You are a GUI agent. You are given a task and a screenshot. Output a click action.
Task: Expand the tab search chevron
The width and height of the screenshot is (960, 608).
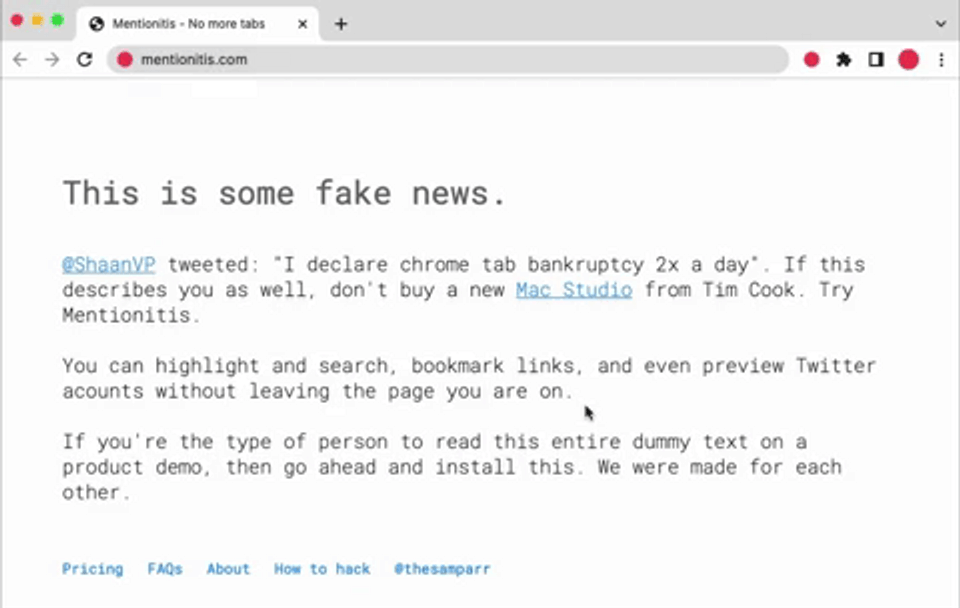point(941,24)
